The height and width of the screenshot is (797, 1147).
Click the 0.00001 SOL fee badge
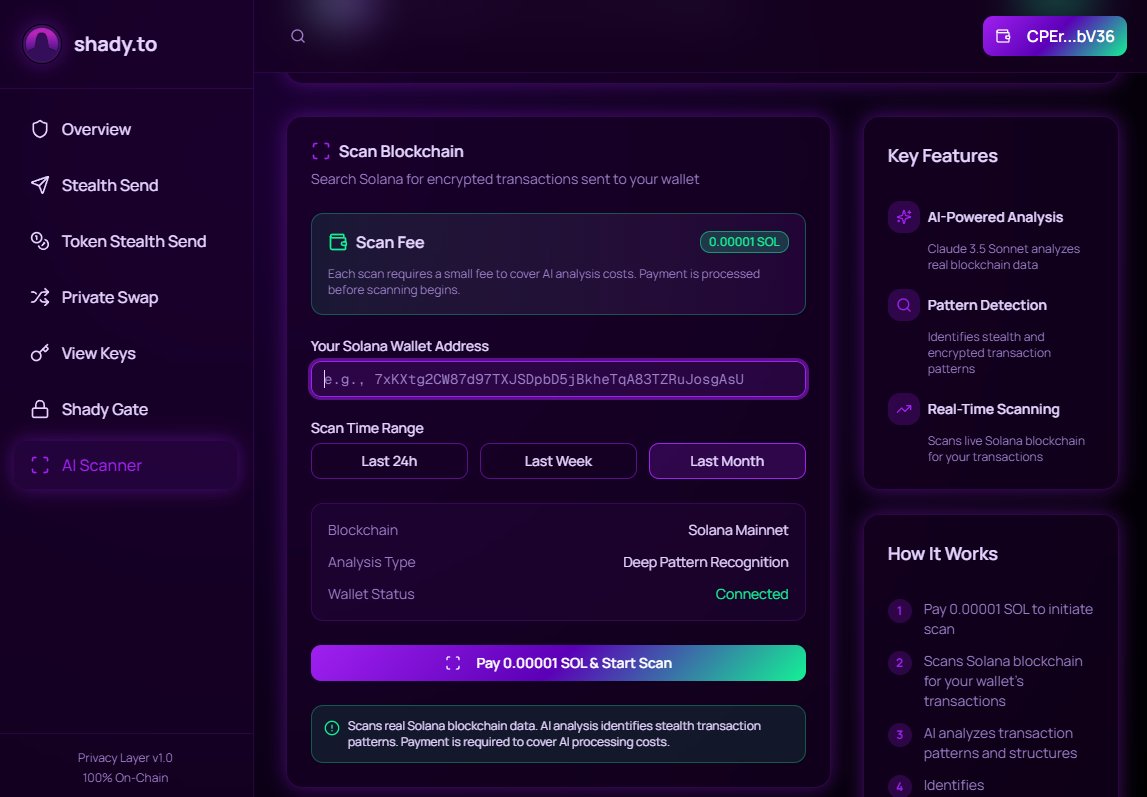pos(744,242)
